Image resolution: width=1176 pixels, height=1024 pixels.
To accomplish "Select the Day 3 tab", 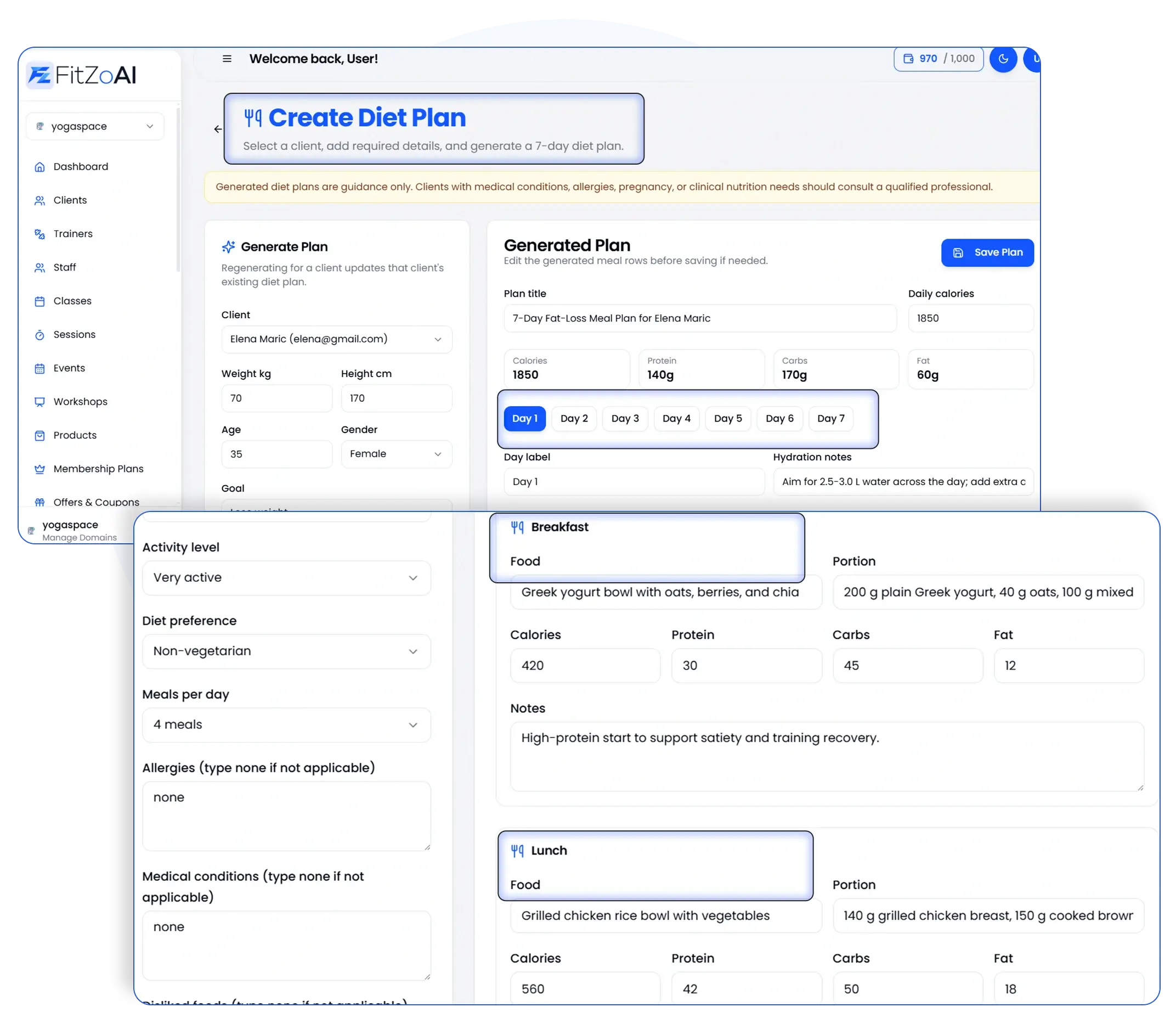I will pos(625,419).
